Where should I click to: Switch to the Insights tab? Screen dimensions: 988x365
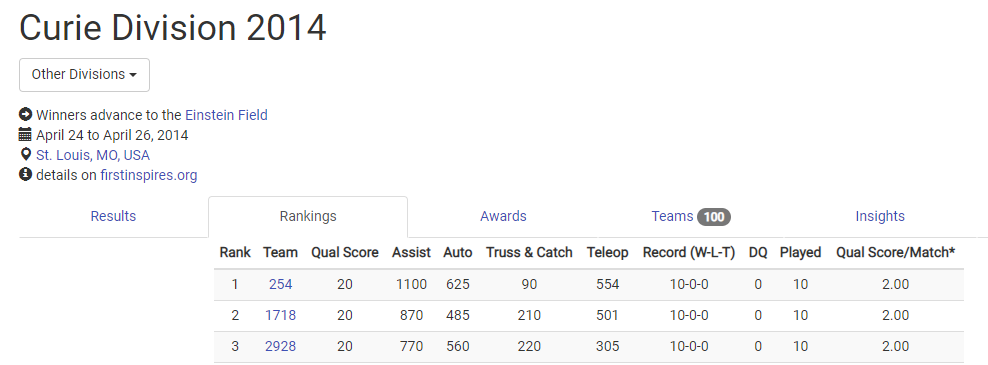[x=880, y=216]
